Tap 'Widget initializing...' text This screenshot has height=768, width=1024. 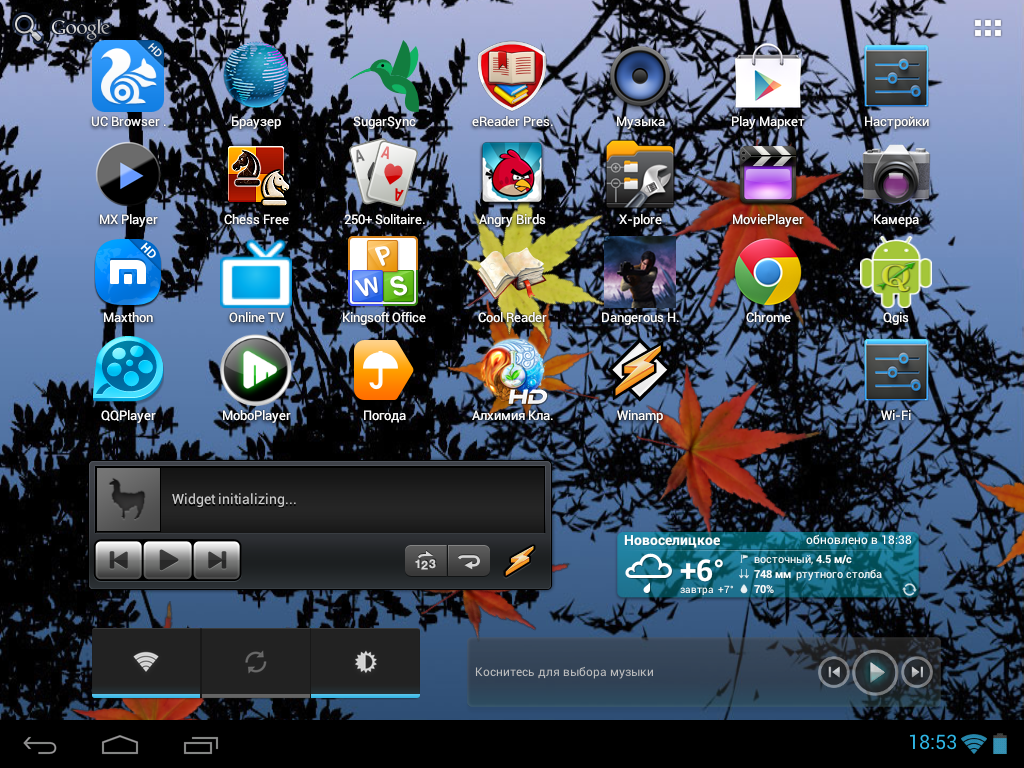click(234, 500)
